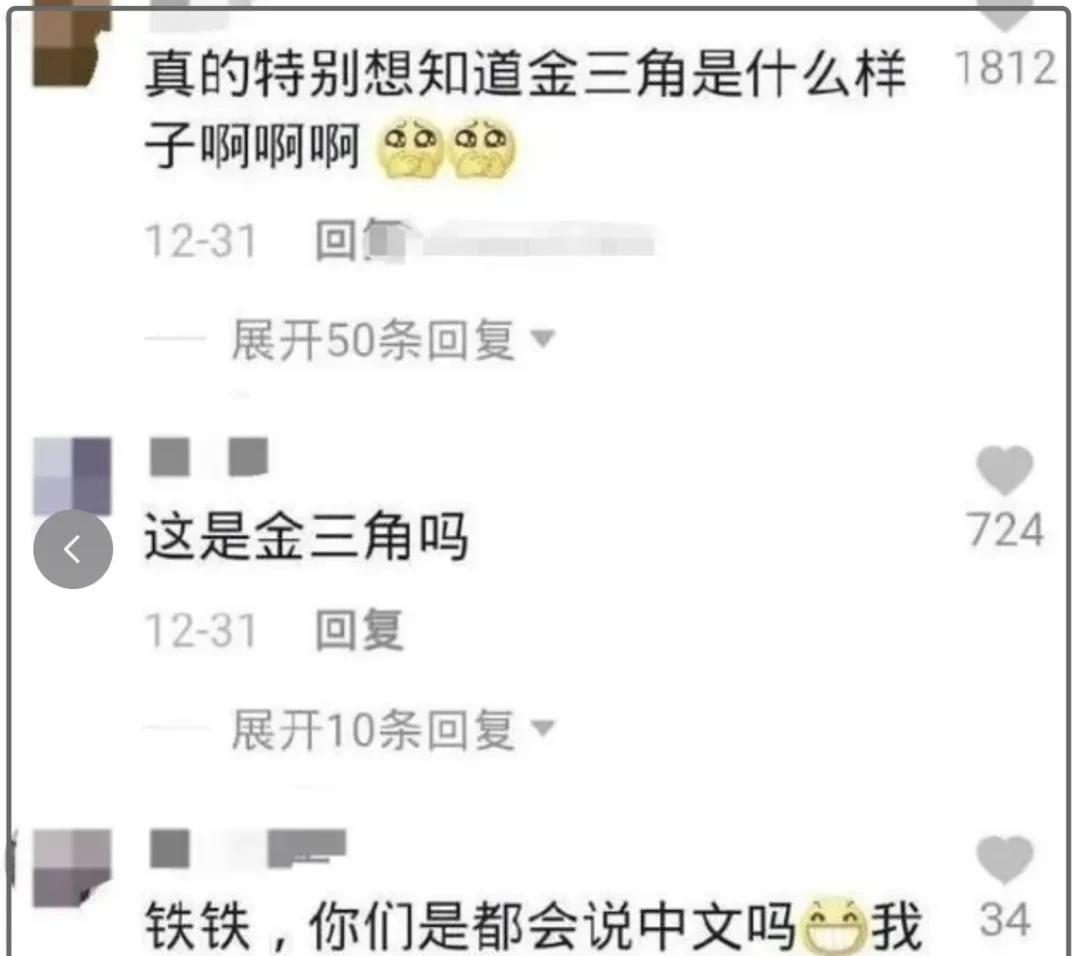
Task: Reply to the 这是金三角吗 comment
Action: (359, 630)
